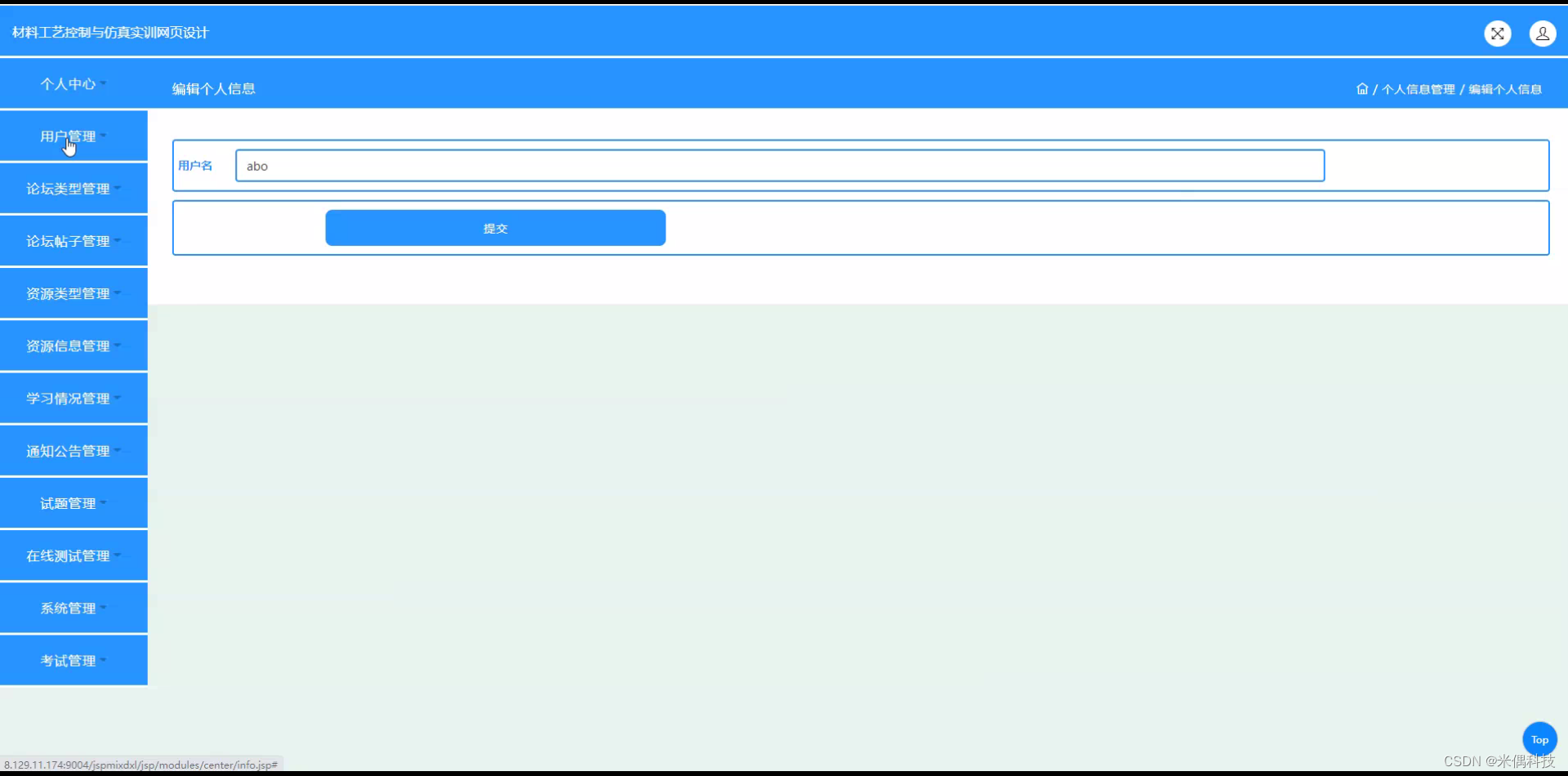The height and width of the screenshot is (776, 1568).
Task: Click the 提交 submit button
Action: [495, 228]
